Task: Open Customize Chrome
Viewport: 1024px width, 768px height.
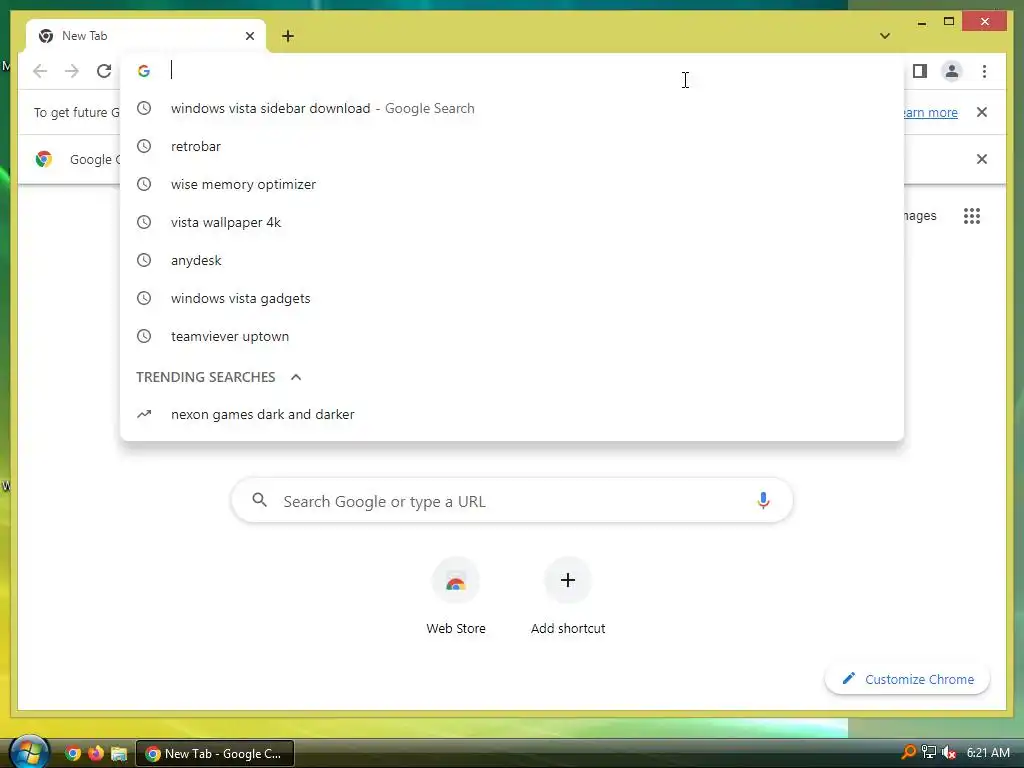Action: coord(908,679)
